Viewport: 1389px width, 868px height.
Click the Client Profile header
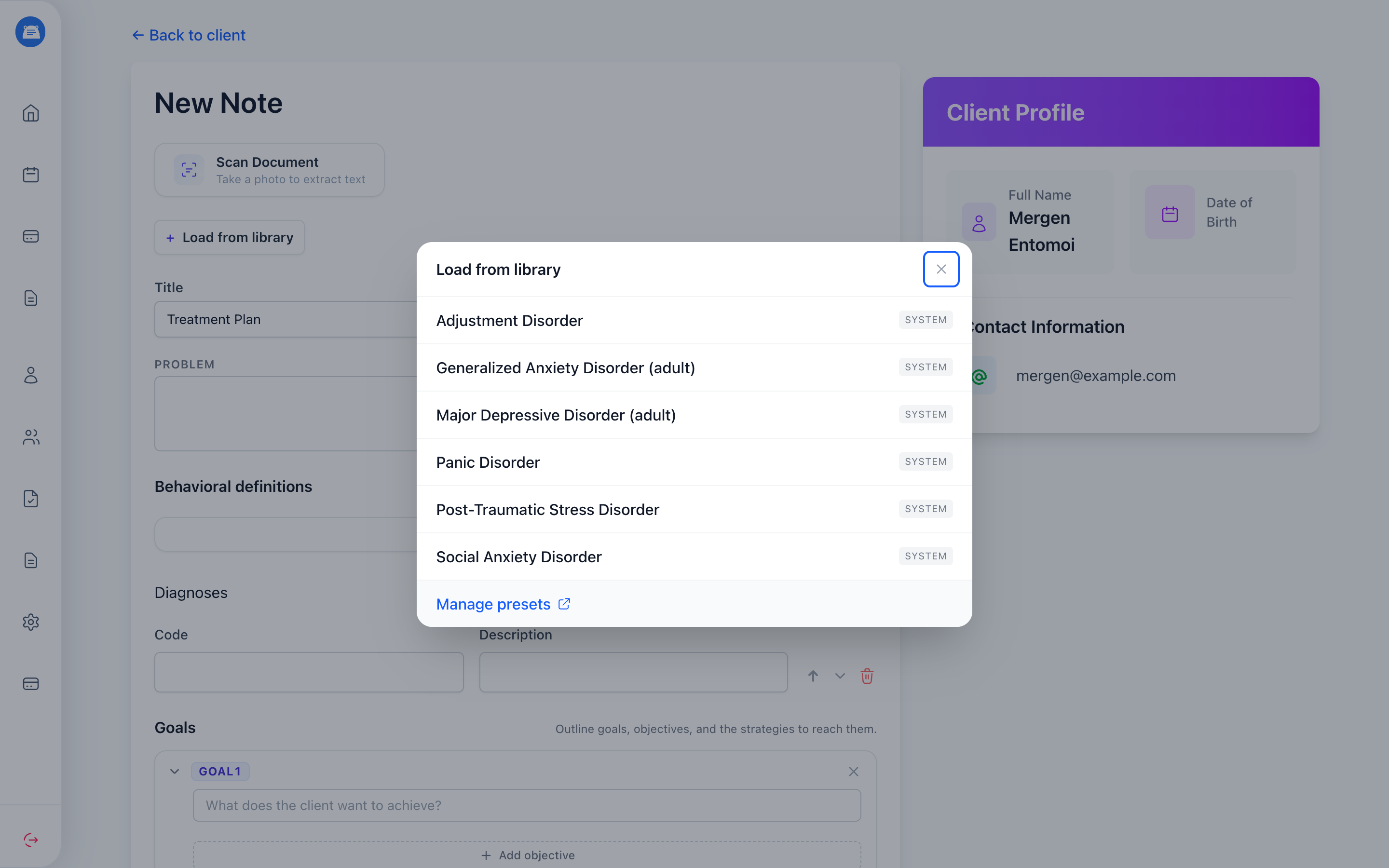[1121, 112]
